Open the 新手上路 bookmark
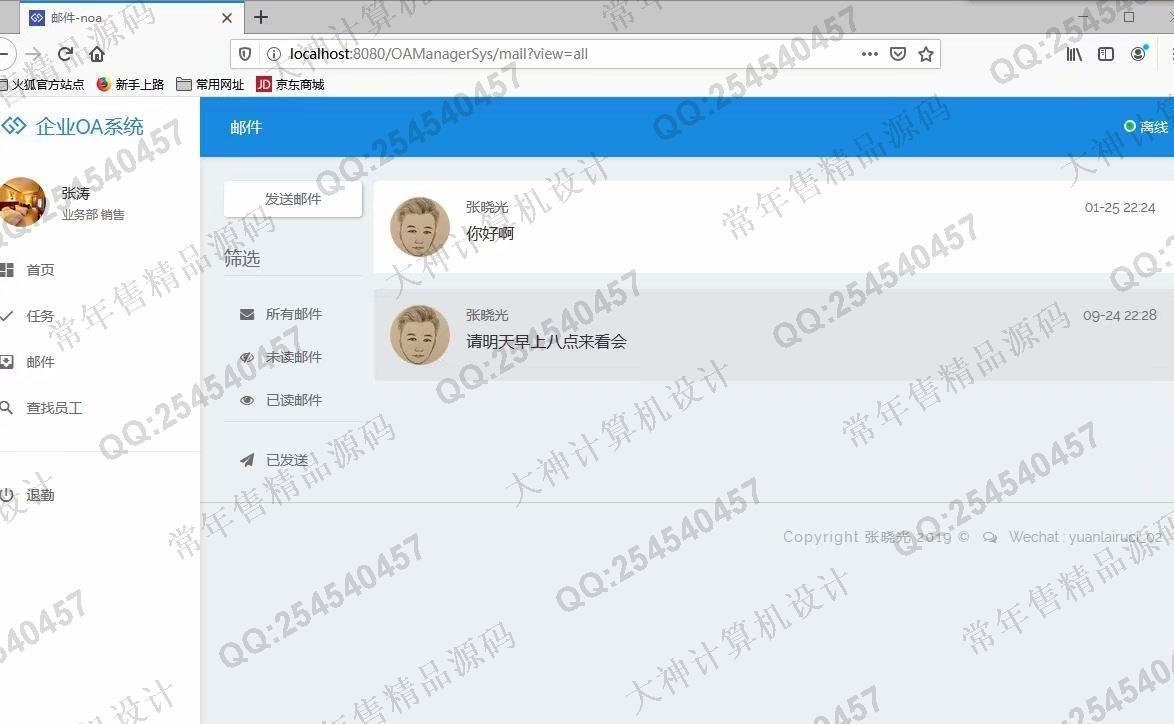 [x=130, y=85]
